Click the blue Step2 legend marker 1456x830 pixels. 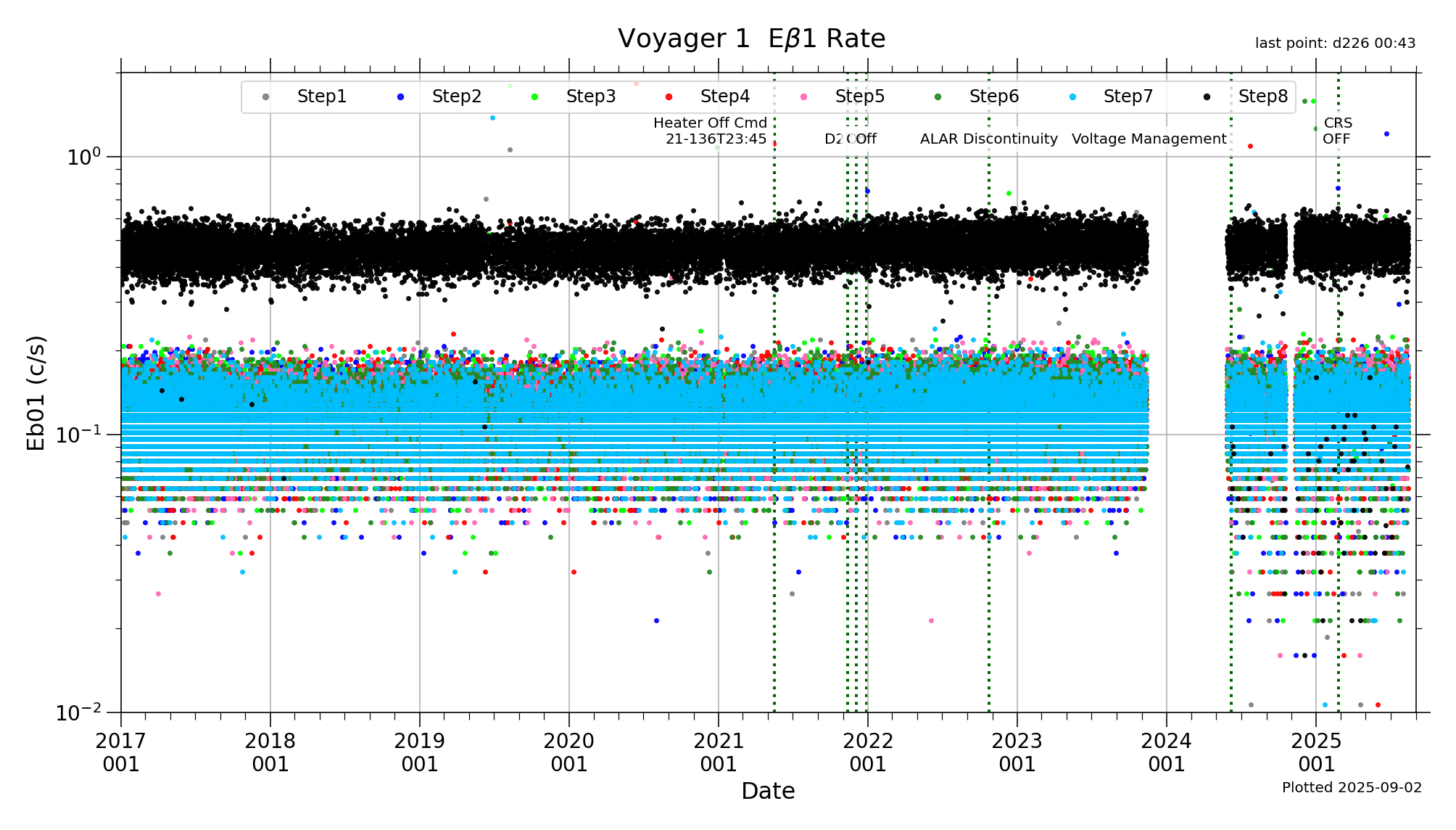click(x=400, y=97)
